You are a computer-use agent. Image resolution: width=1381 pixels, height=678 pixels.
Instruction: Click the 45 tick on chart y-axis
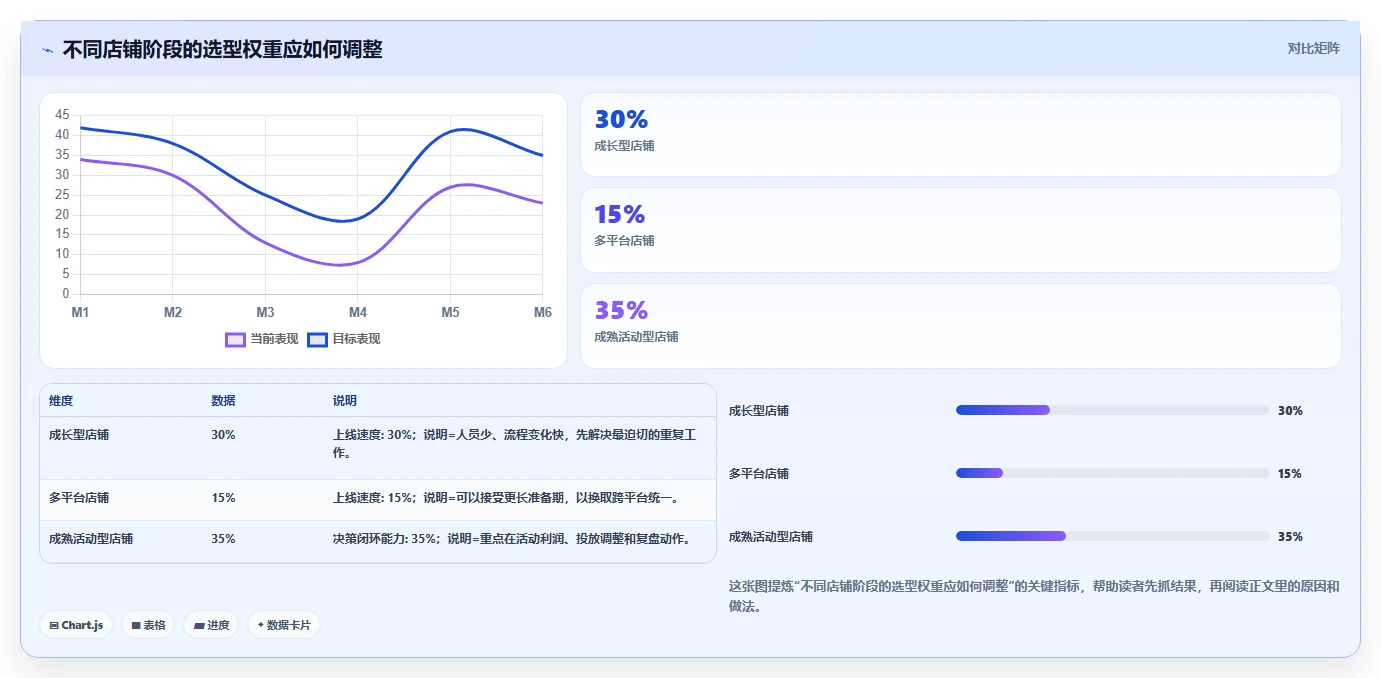(x=62, y=115)
